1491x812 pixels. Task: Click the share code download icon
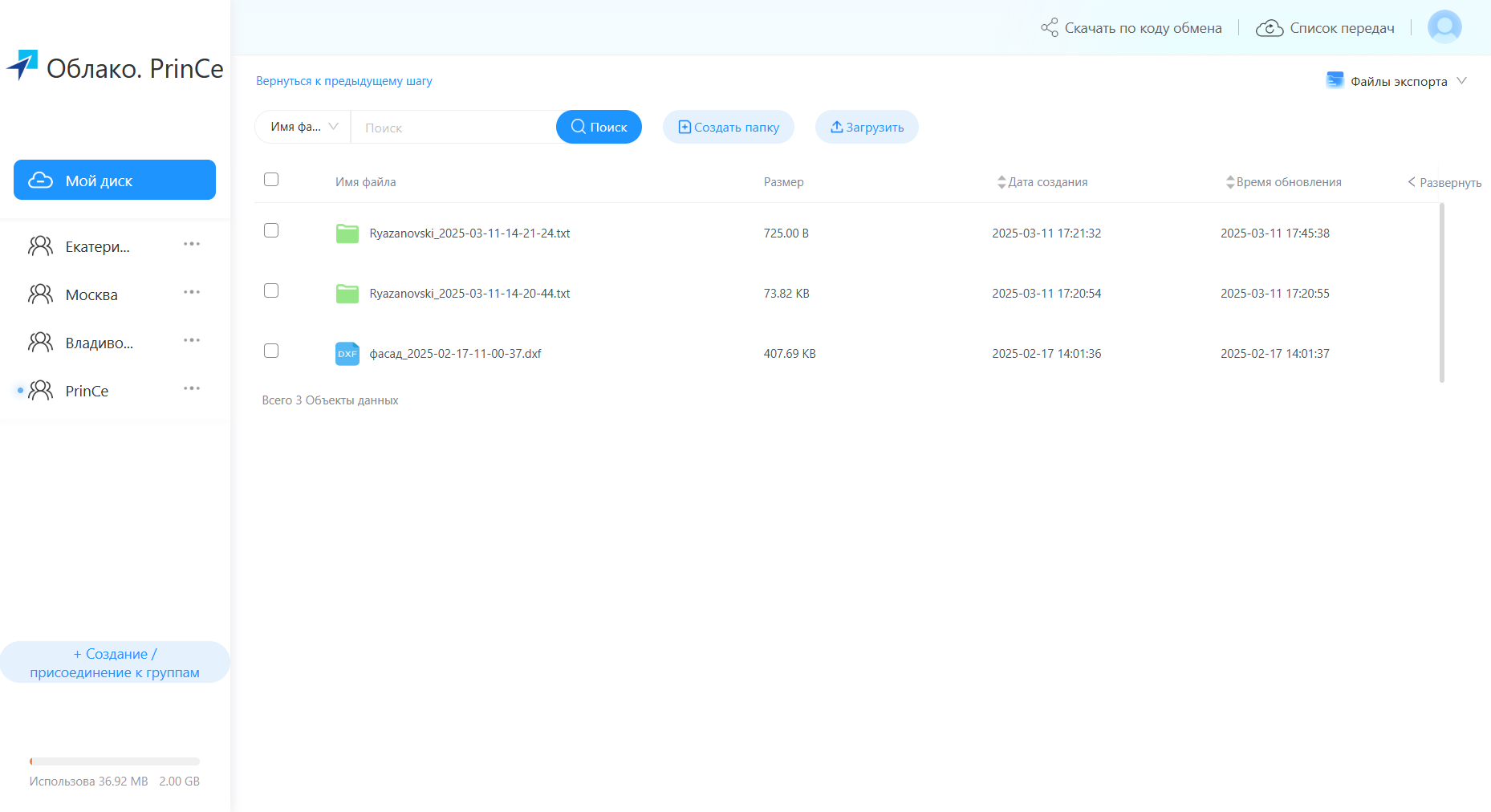1049,28
